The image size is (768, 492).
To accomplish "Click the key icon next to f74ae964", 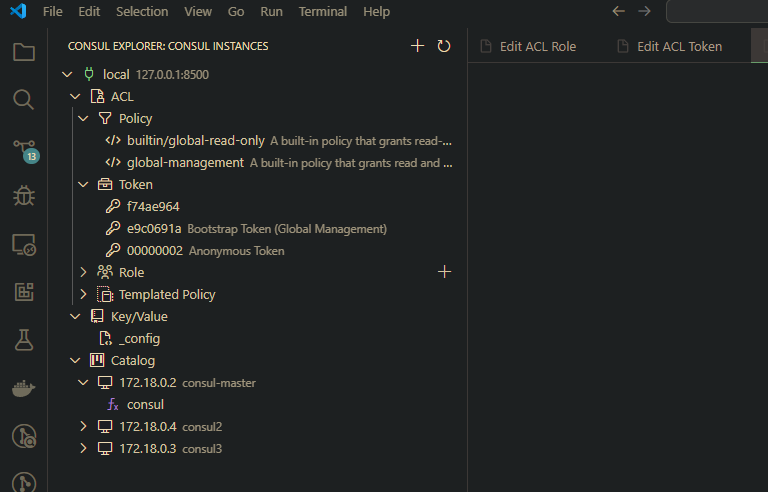I will pyautogui.click(x=113, y=206).
